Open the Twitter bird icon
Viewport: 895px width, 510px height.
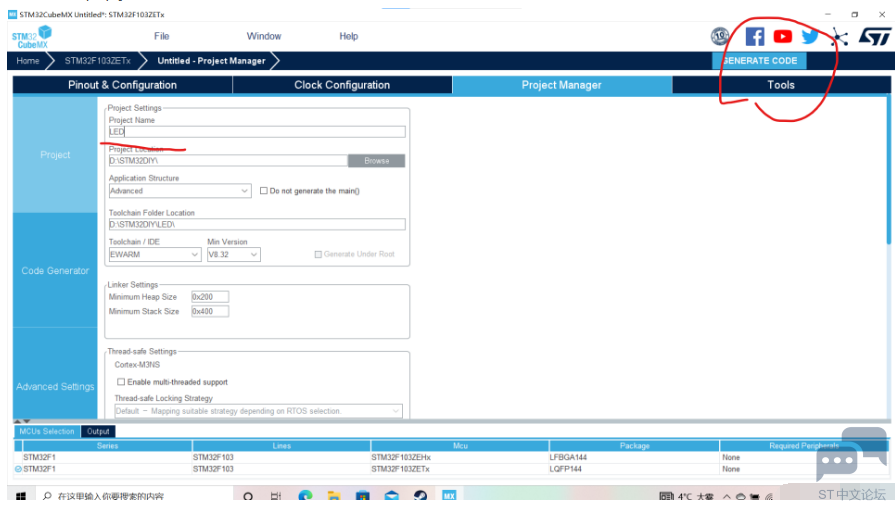tap(809, 37)
